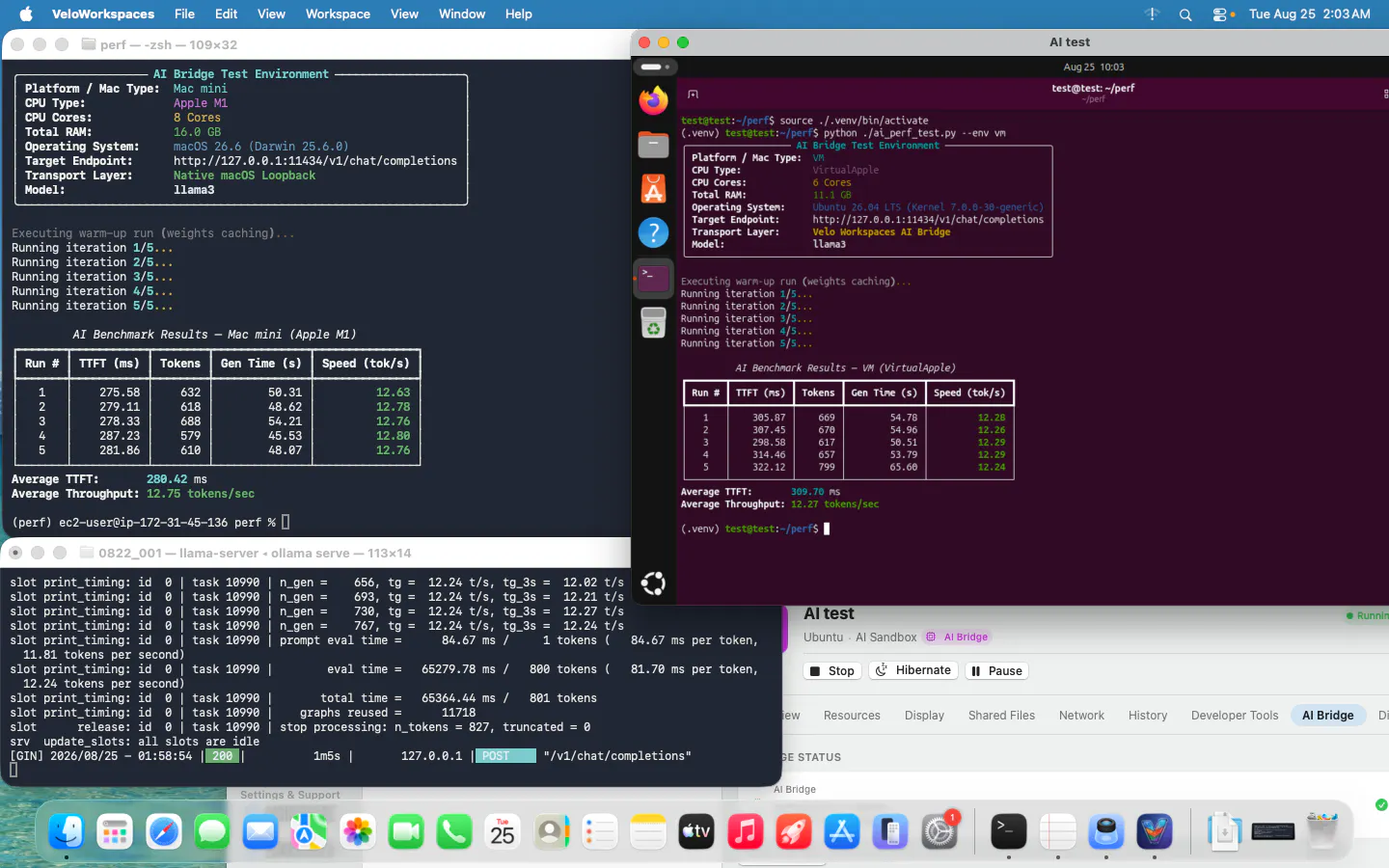Screen dimensions: 1389x868
Task: Open Reminders from the Dock
Action: pos(600,831)
